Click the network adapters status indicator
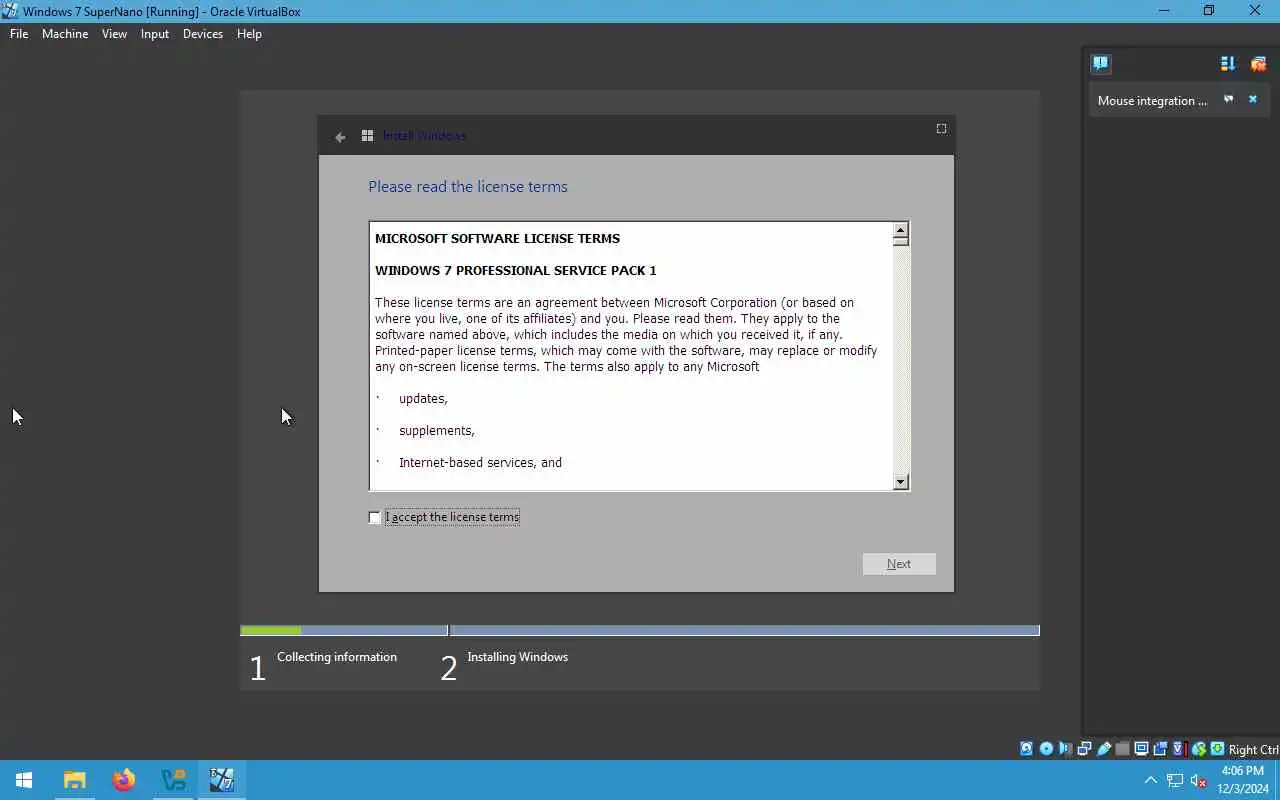 pyautogui.click(x=1084, y=748)
